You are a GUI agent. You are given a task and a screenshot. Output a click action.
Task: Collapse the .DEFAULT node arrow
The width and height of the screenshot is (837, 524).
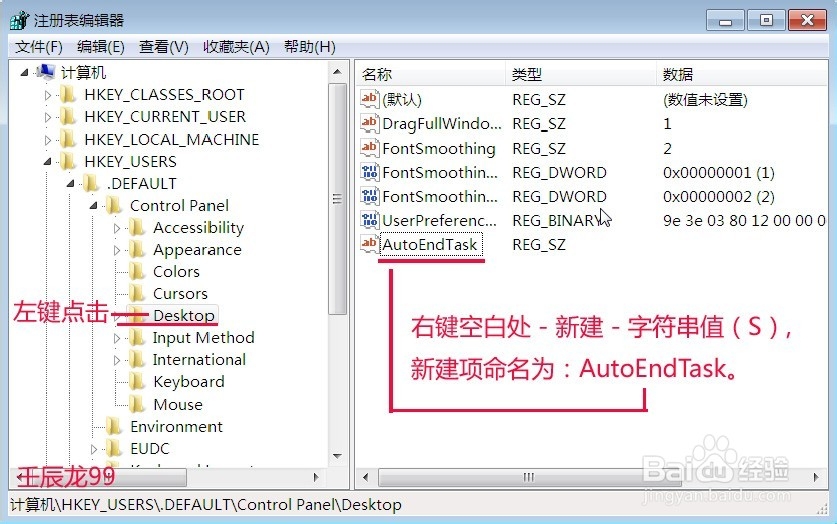(70, 184)
